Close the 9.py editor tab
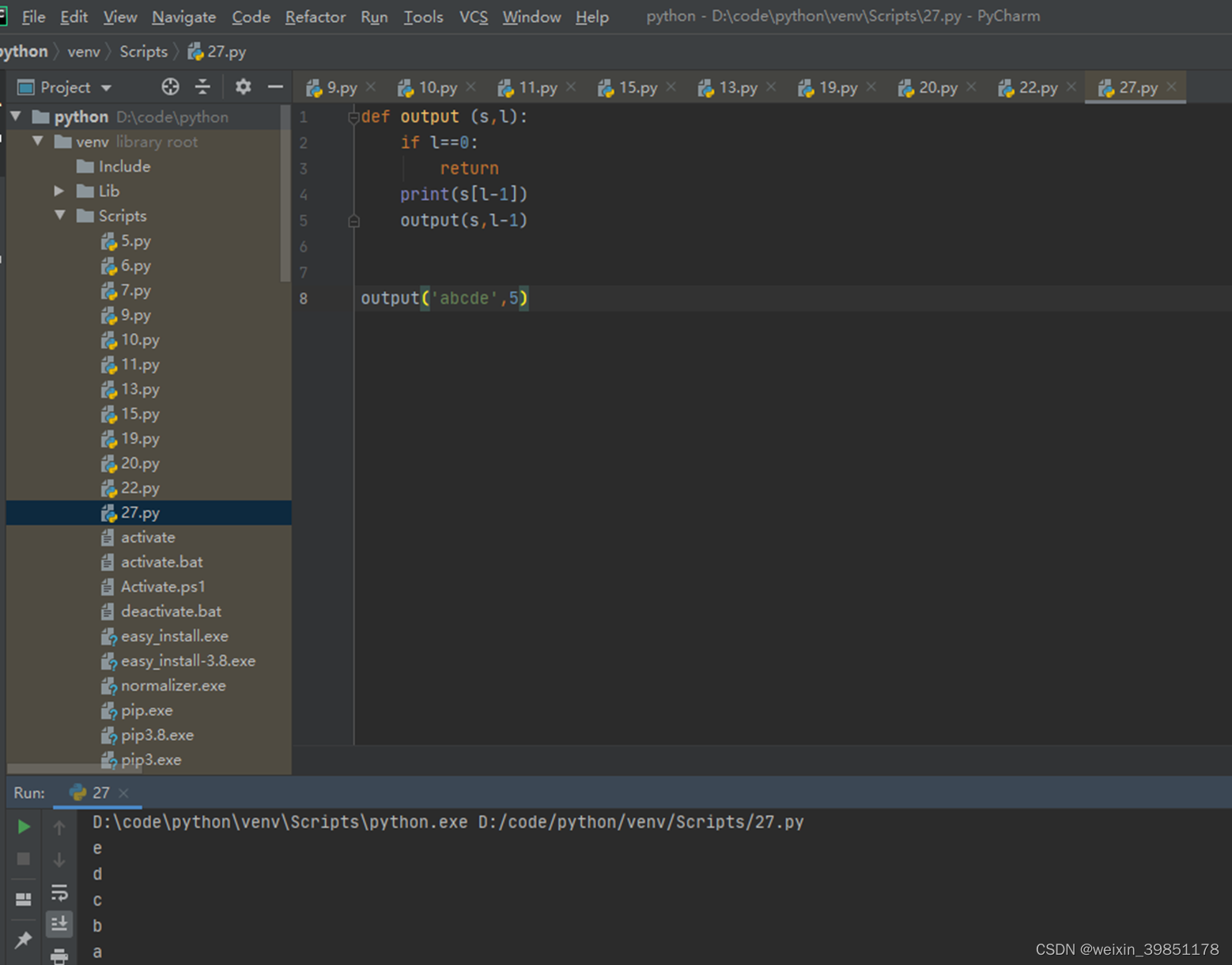The image size is (1232, 965). 371,87
